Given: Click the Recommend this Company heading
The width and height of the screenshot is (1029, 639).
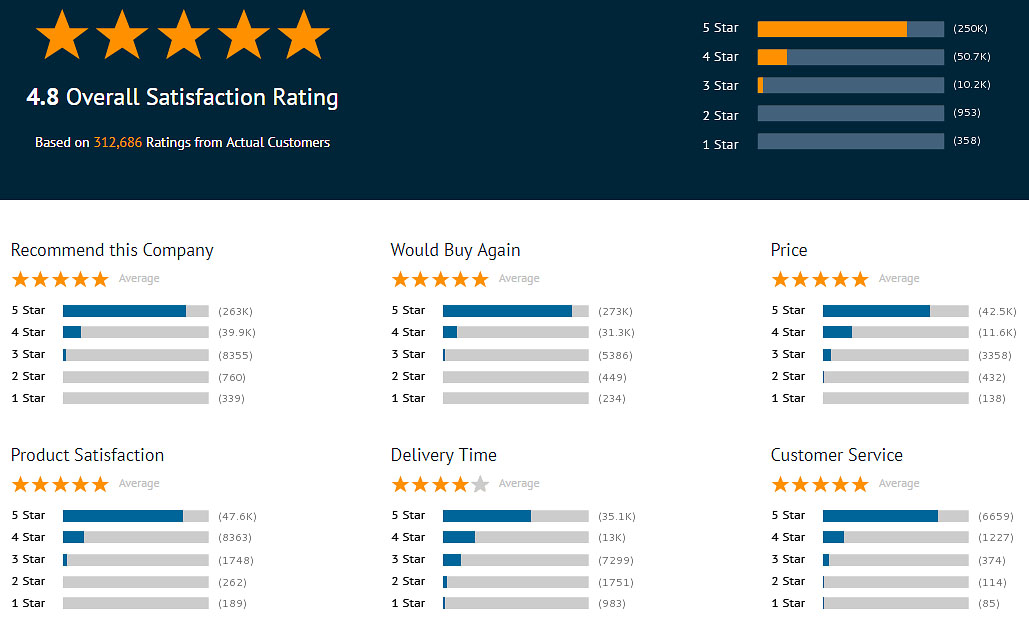Looking at the screenshot, I should point(112,250).
